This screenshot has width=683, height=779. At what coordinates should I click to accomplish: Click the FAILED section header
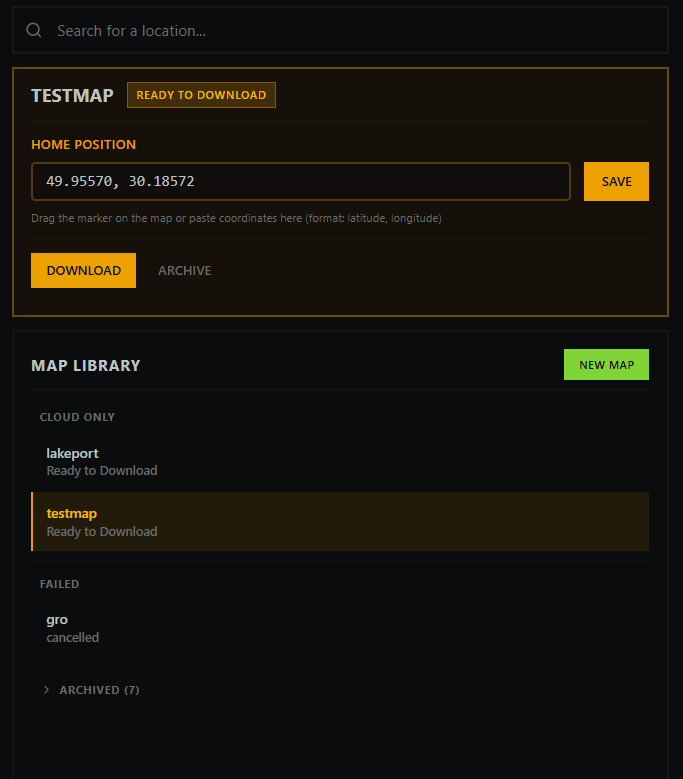(x=59, y=584)
